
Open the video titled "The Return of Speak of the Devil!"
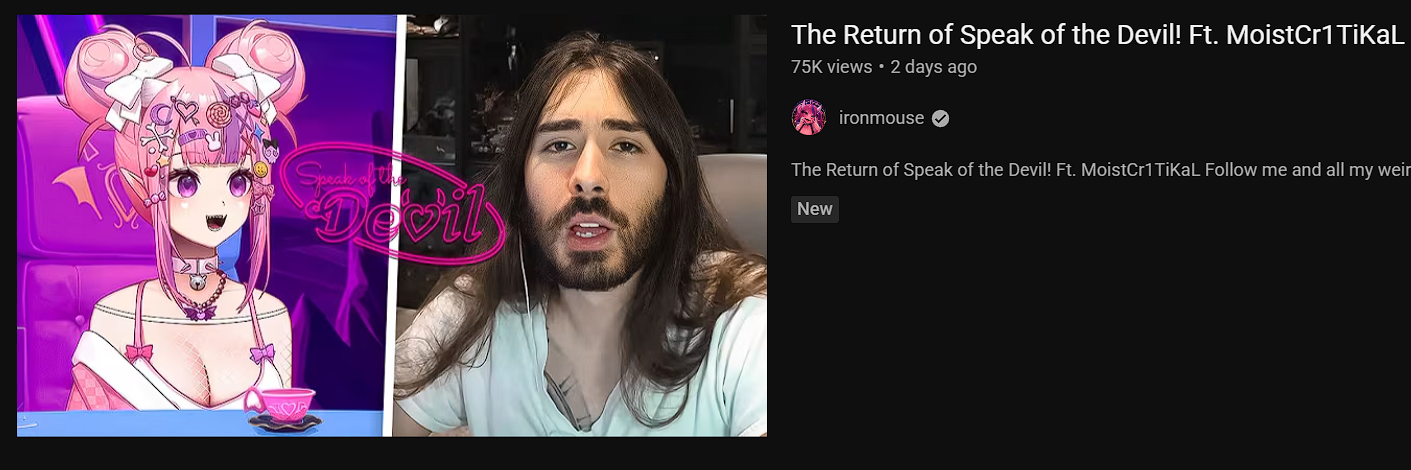pos(1098,35)
